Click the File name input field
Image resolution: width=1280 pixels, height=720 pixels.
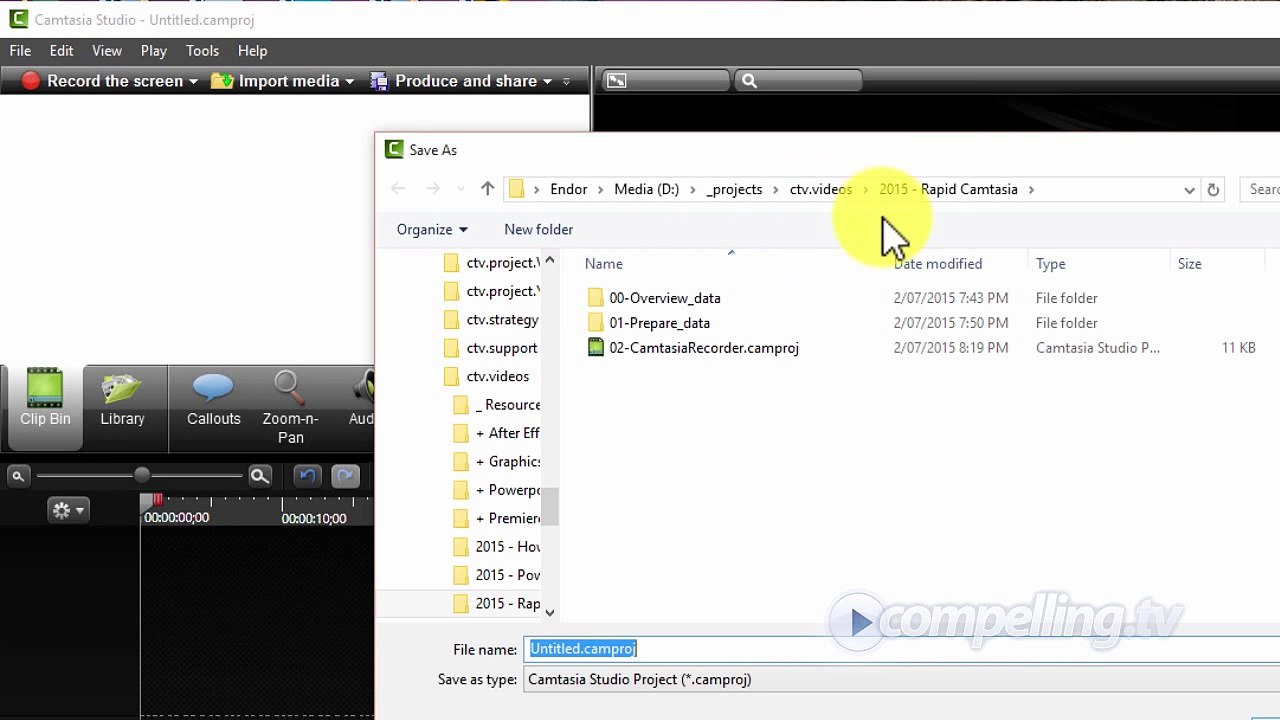click(x=902, y=649)
